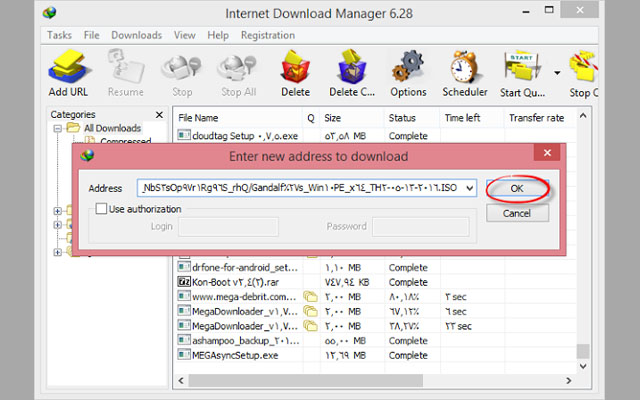Open the Help menu
The width and height of the screenshot is (640, 400).
pyautogui.click(x=218, y=35)
